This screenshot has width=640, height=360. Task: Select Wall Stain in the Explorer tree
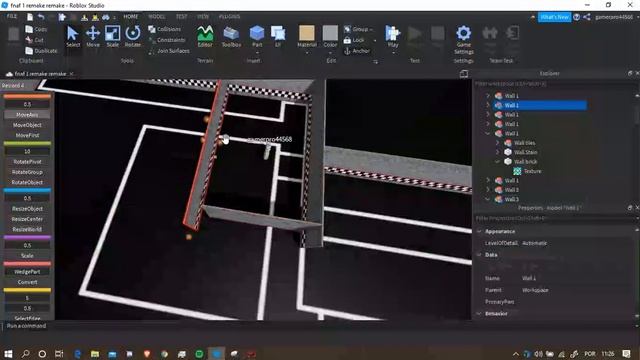coord(525,152)
